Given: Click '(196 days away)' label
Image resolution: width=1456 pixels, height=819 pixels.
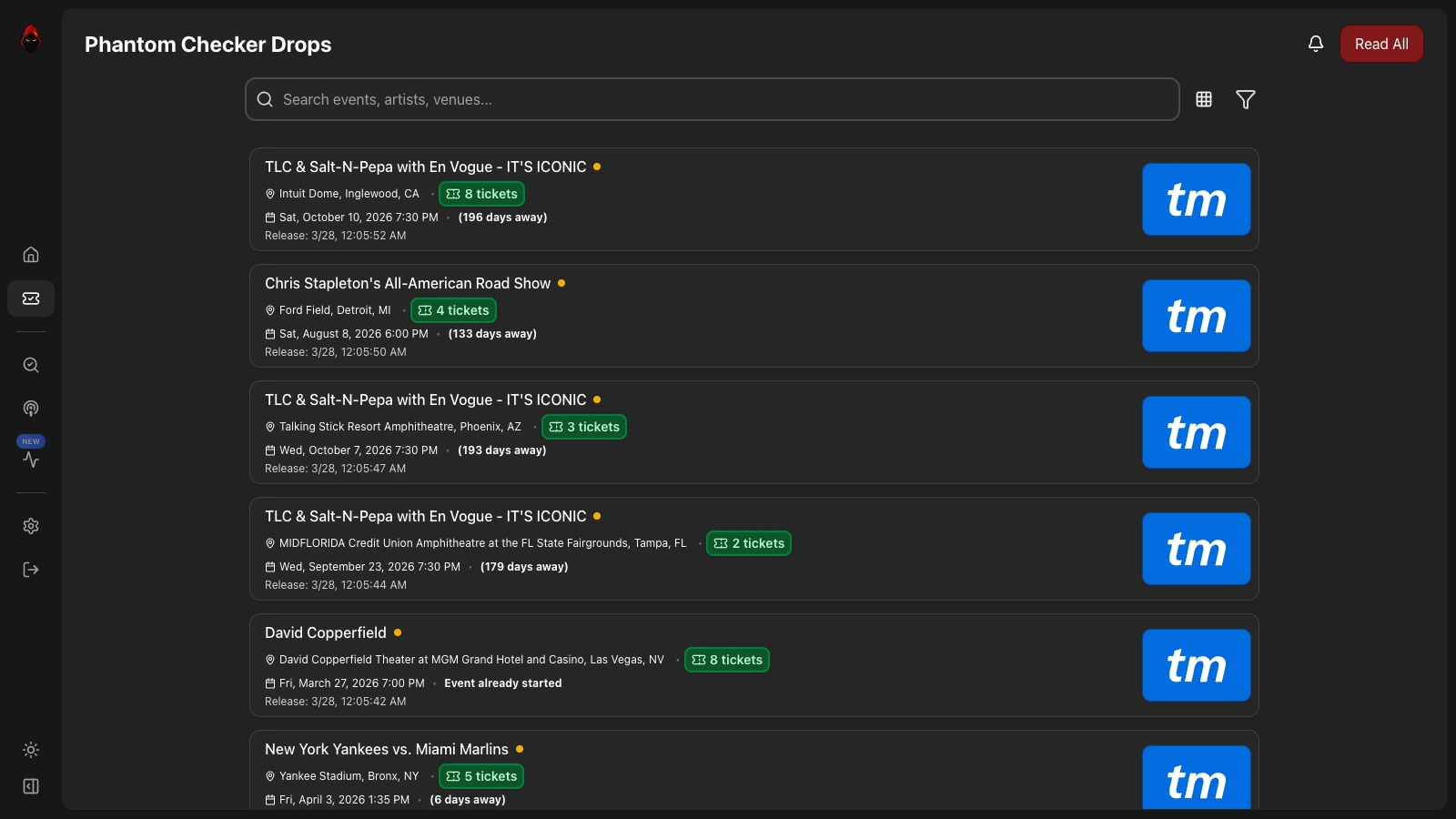Looking at the screenshot, I should point(502,217).
